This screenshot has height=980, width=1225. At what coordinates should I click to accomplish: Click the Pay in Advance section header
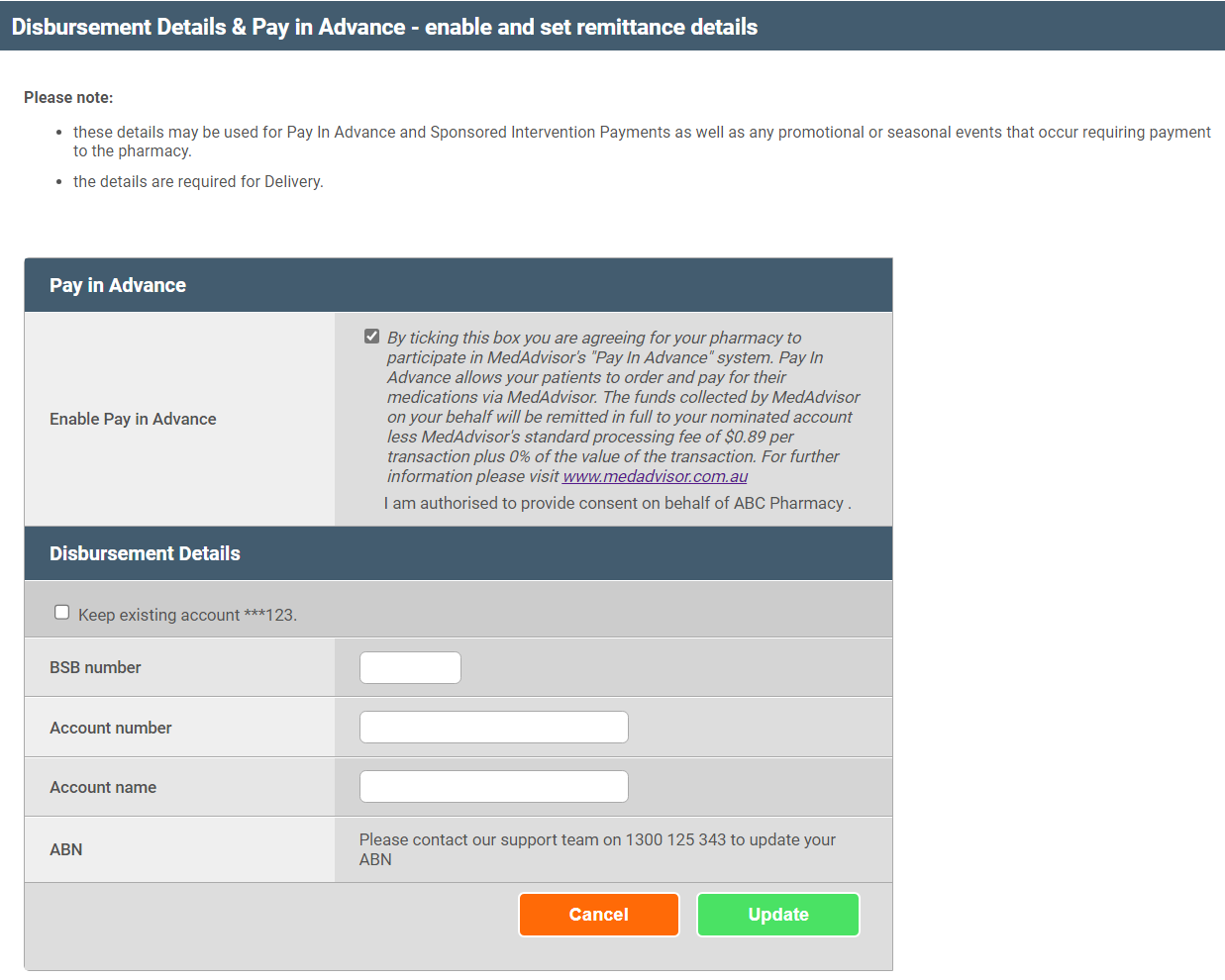pyautogui.click(x=118, y=285)
